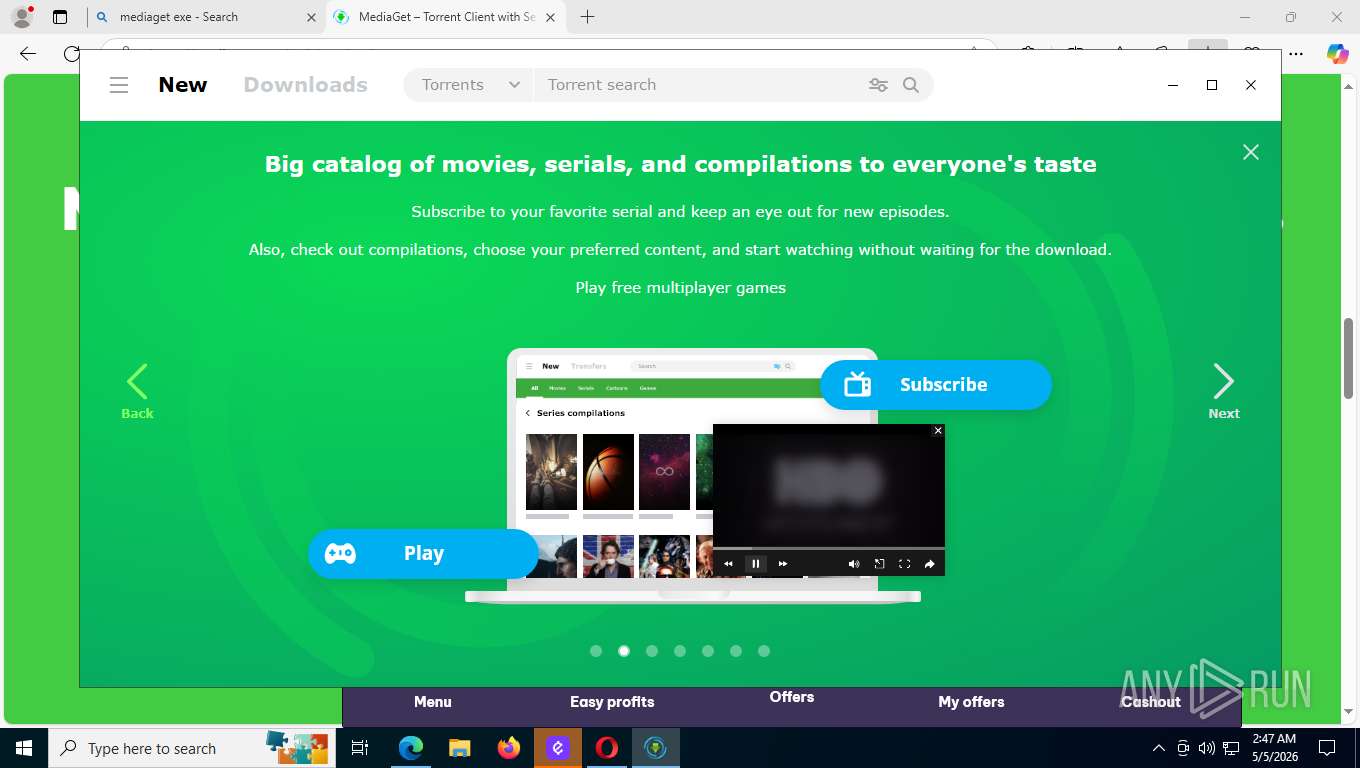Open Task View on the taskbar
This screenshot has height=768, width=1360.
(x=360, y=748)
